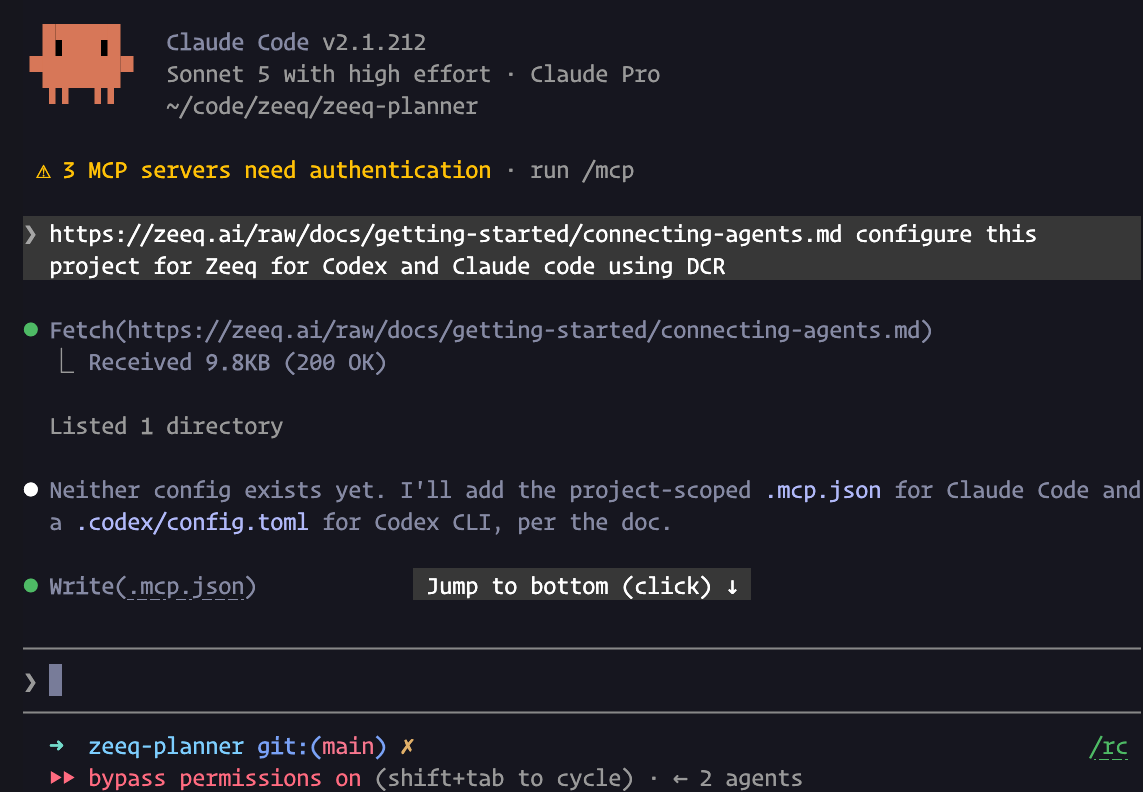Click the green dot beside the Fetch call

click(x=31, y=330)
